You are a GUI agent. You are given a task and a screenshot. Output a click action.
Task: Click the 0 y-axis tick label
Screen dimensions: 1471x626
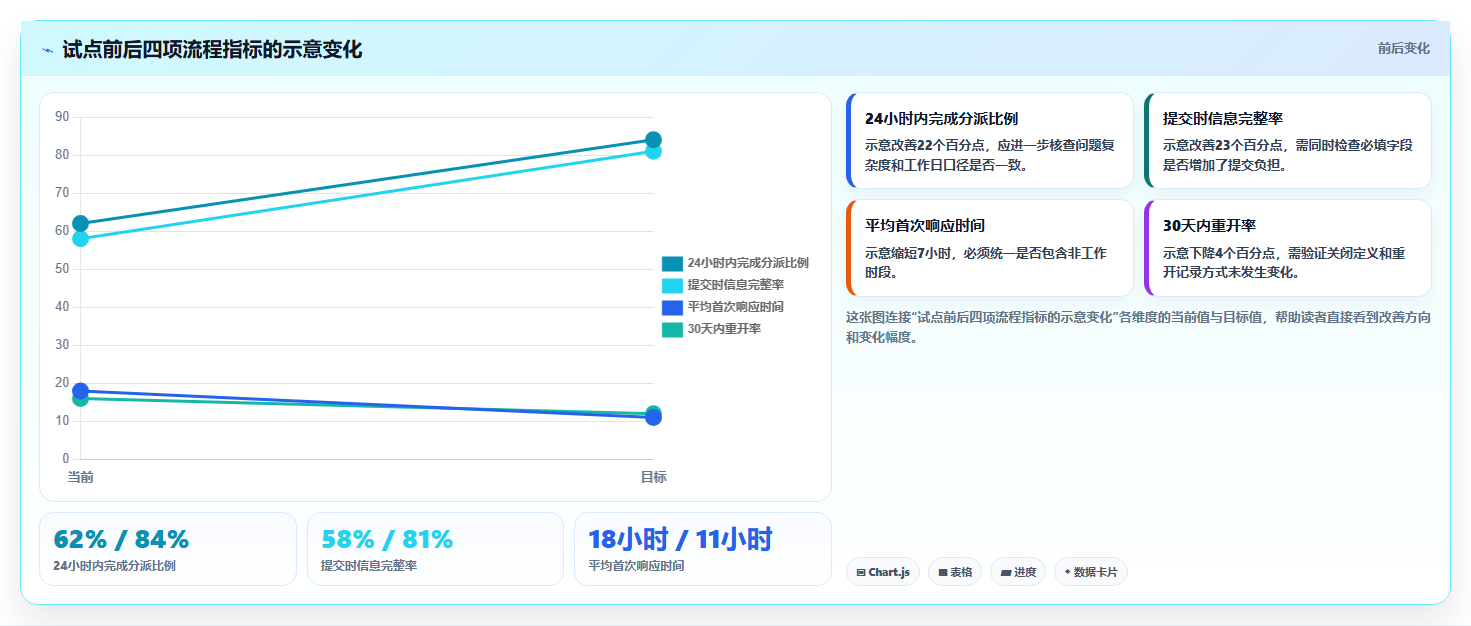pyautogui.click(x=66, y=459)
